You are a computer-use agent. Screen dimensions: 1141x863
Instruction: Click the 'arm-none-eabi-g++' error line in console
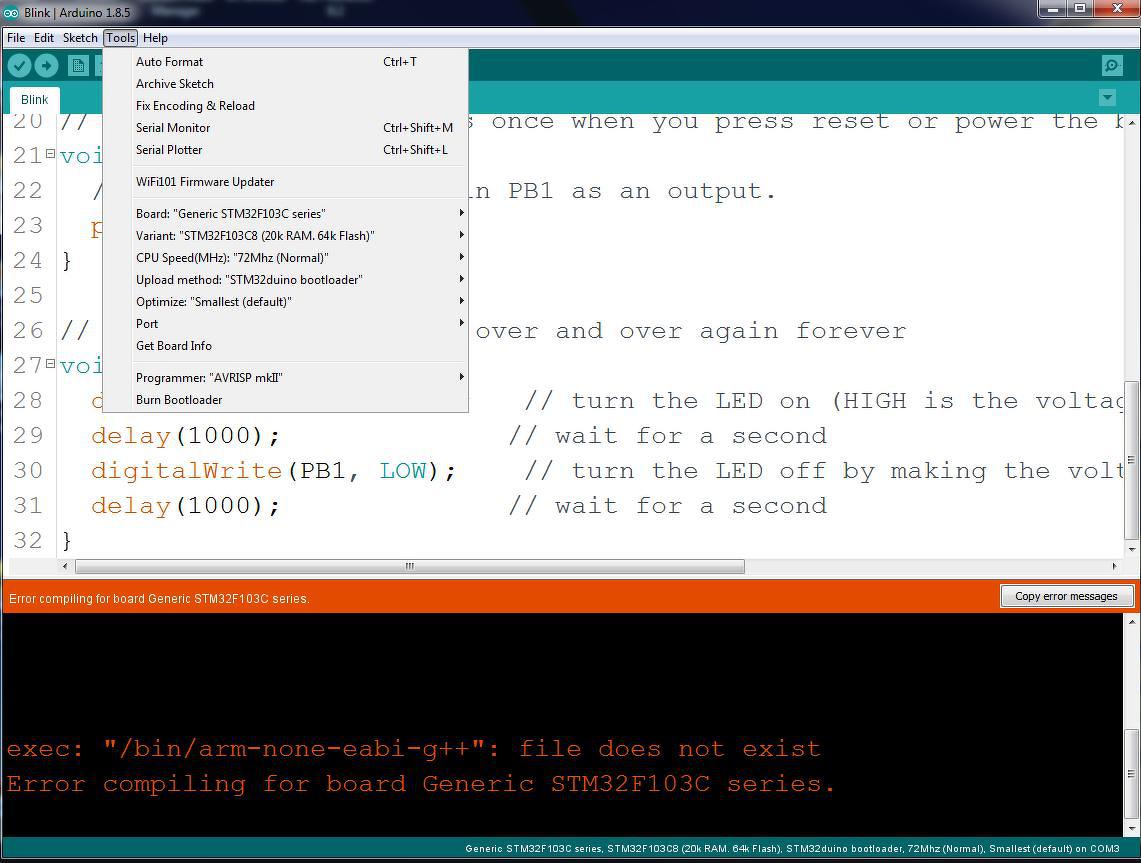pyautogui.click(x=413, y=749)
